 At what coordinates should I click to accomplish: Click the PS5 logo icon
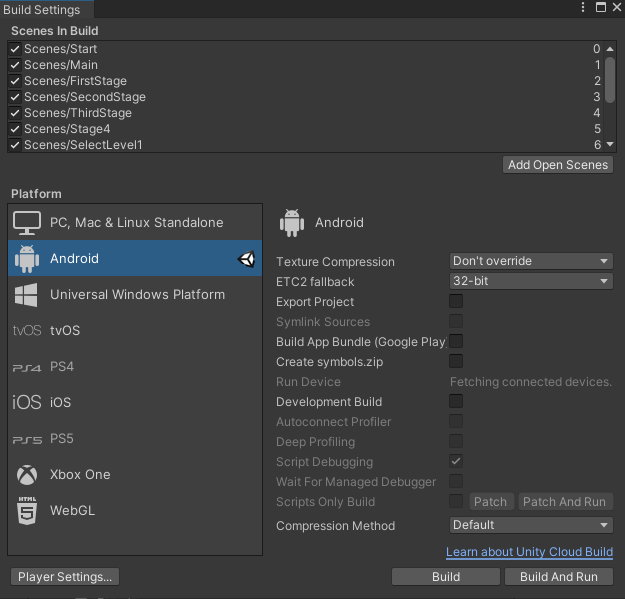pyautogui.click(x=27, y=440)
